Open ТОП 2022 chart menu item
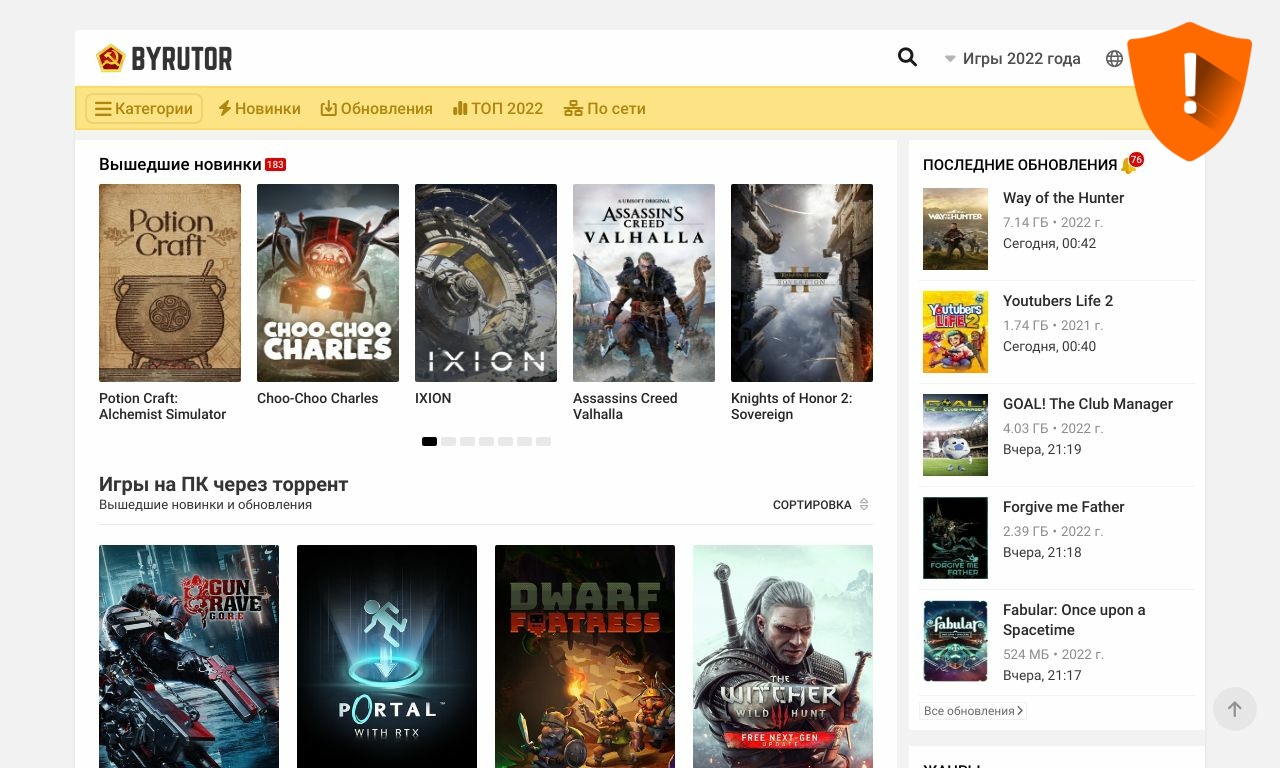The height and width of the screenshot is (768, 1280). 498,108
